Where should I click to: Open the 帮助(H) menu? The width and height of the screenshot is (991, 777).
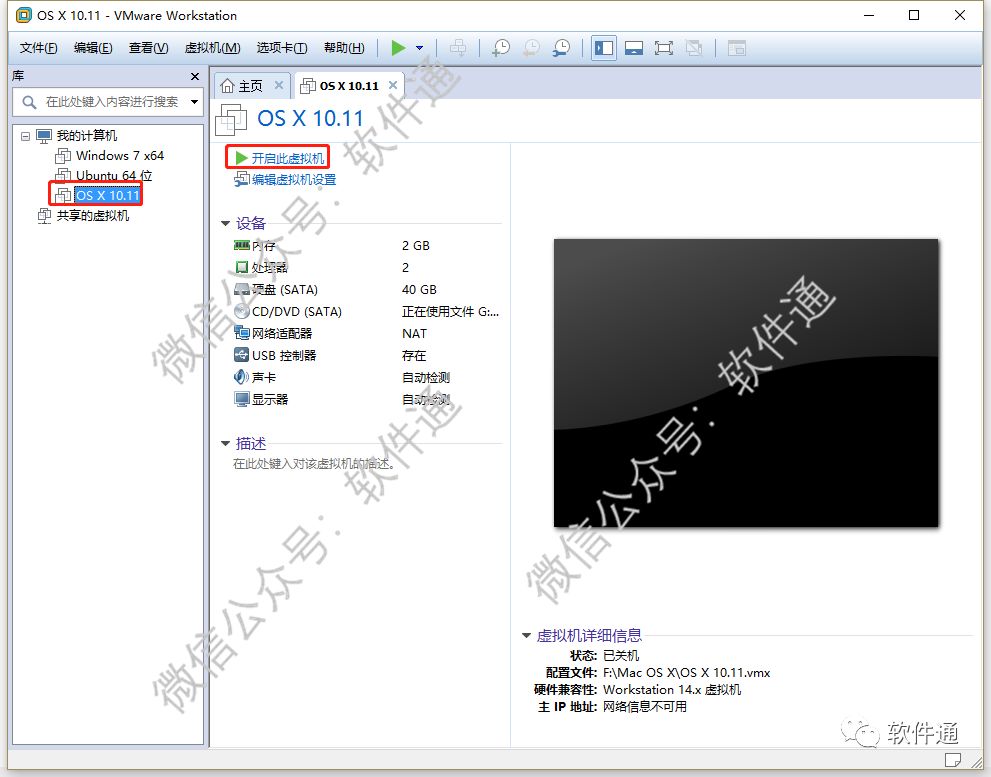[344, 48]
